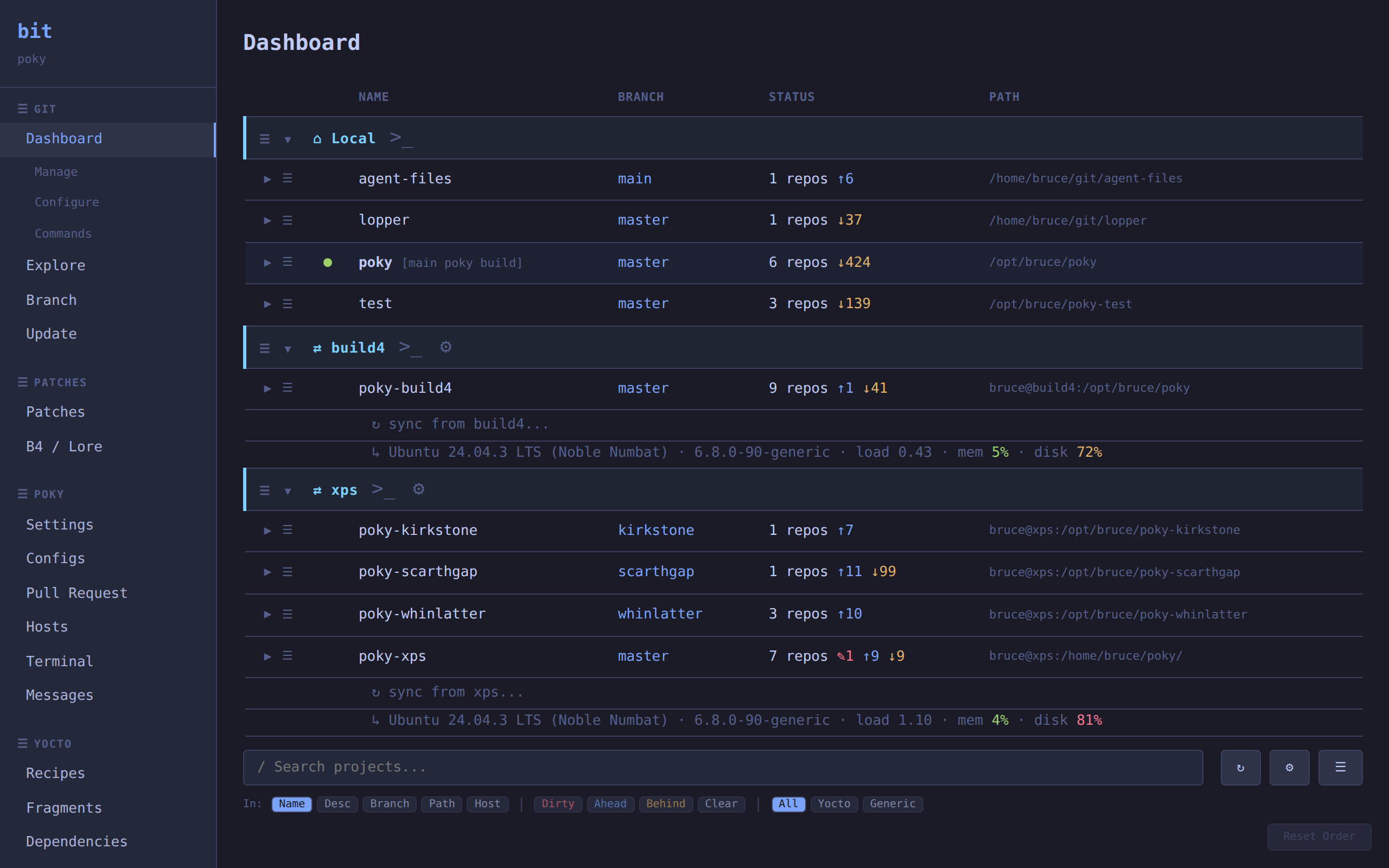This screenshot has height=868, width=1389.
Task: Open Manage under Dashboard
Action: click(56, 171)
